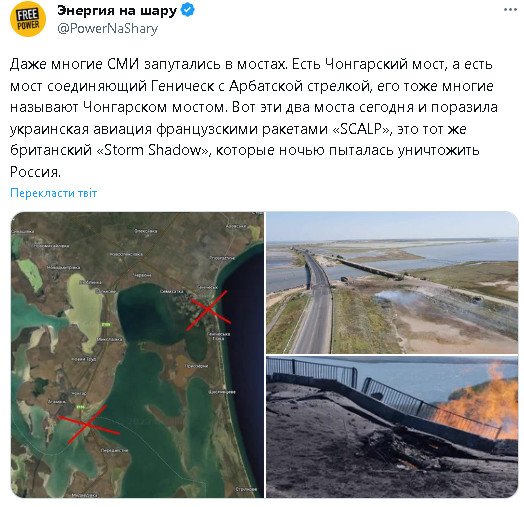Open the three-dot more options menu

(x=510, y=10)
